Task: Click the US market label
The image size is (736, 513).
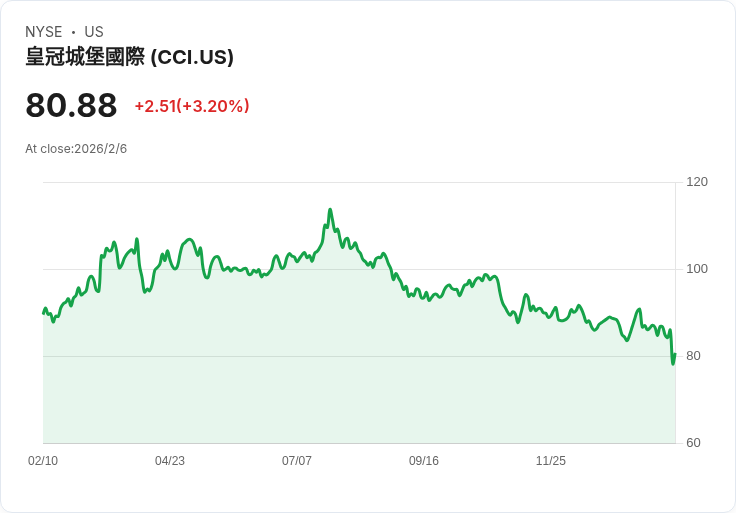Action: [94, 32]
